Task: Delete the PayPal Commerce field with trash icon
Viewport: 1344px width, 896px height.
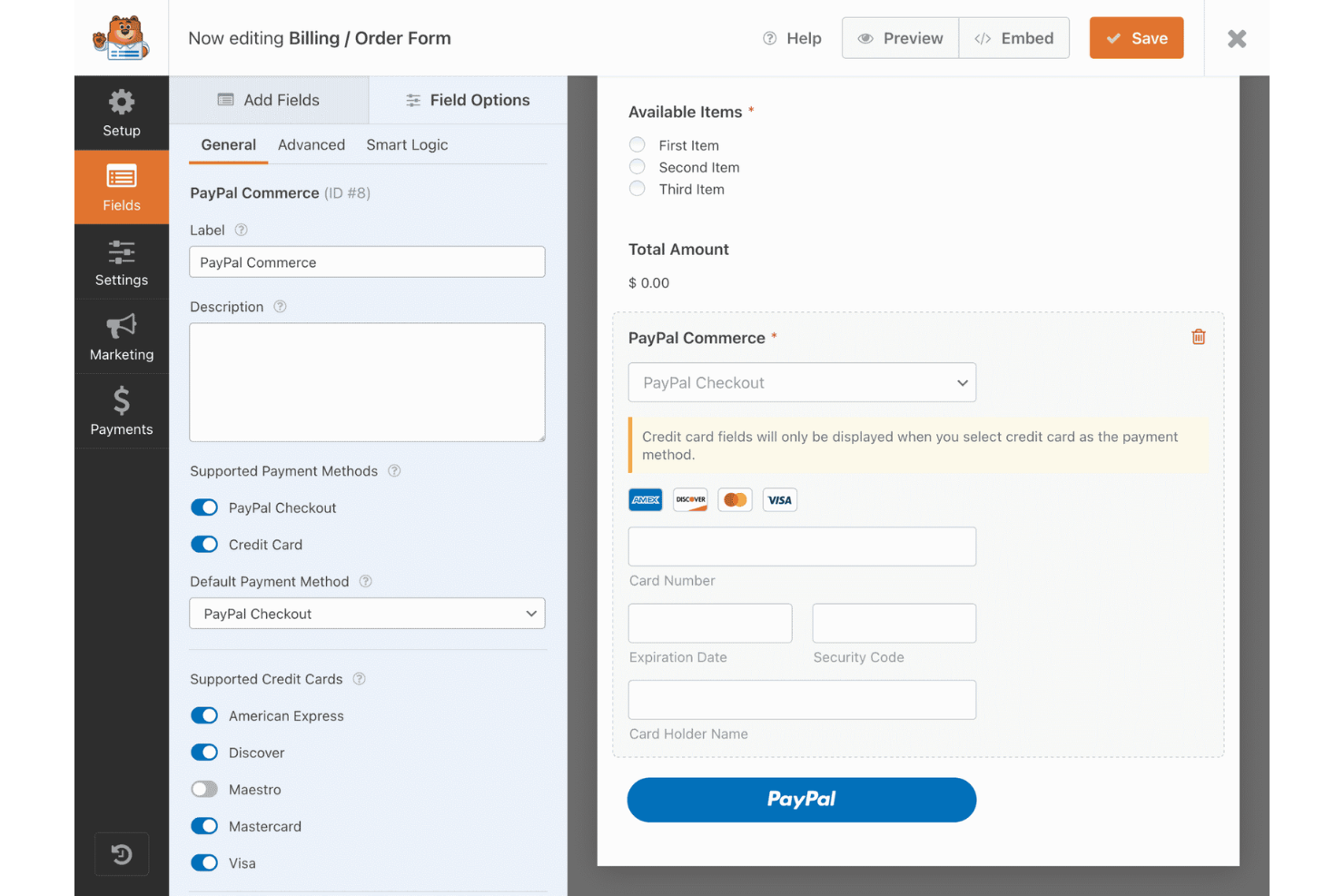Action: point(1199,337)
